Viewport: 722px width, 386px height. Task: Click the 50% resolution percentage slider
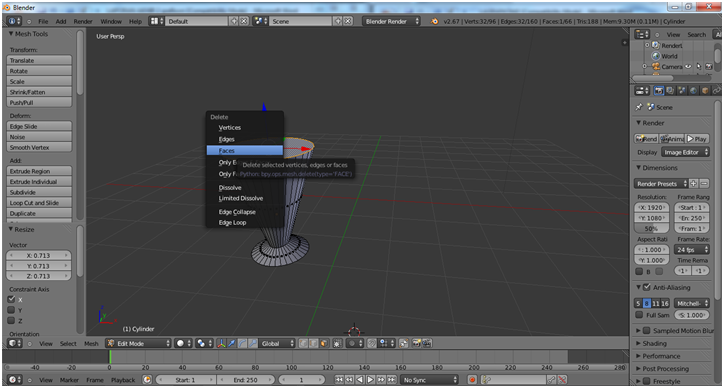(x=652, y=228)
